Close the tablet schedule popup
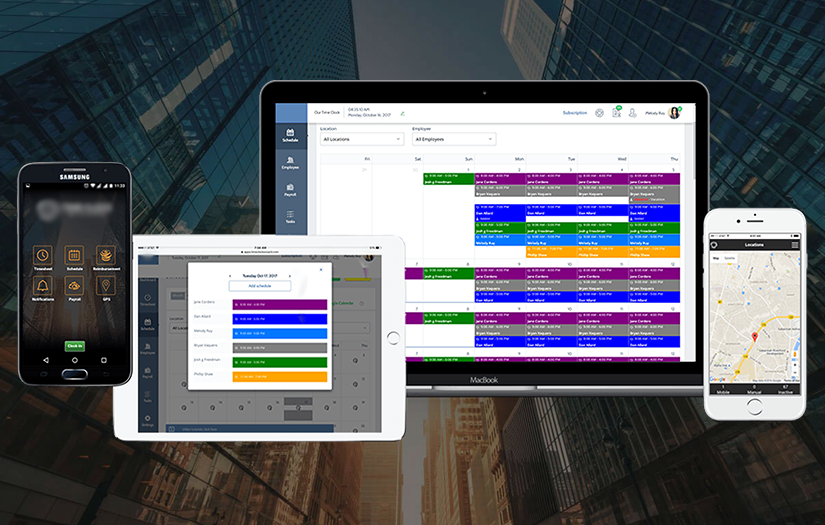 321,268
